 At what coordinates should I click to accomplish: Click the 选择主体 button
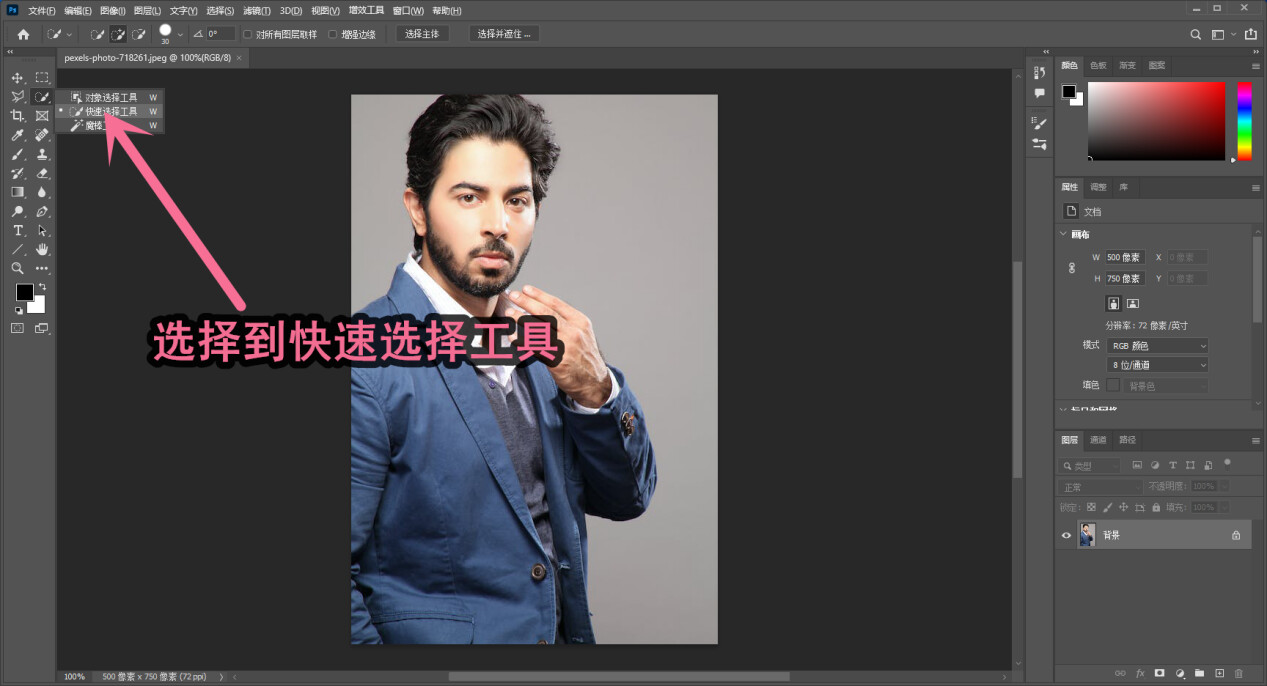[422, 34]
